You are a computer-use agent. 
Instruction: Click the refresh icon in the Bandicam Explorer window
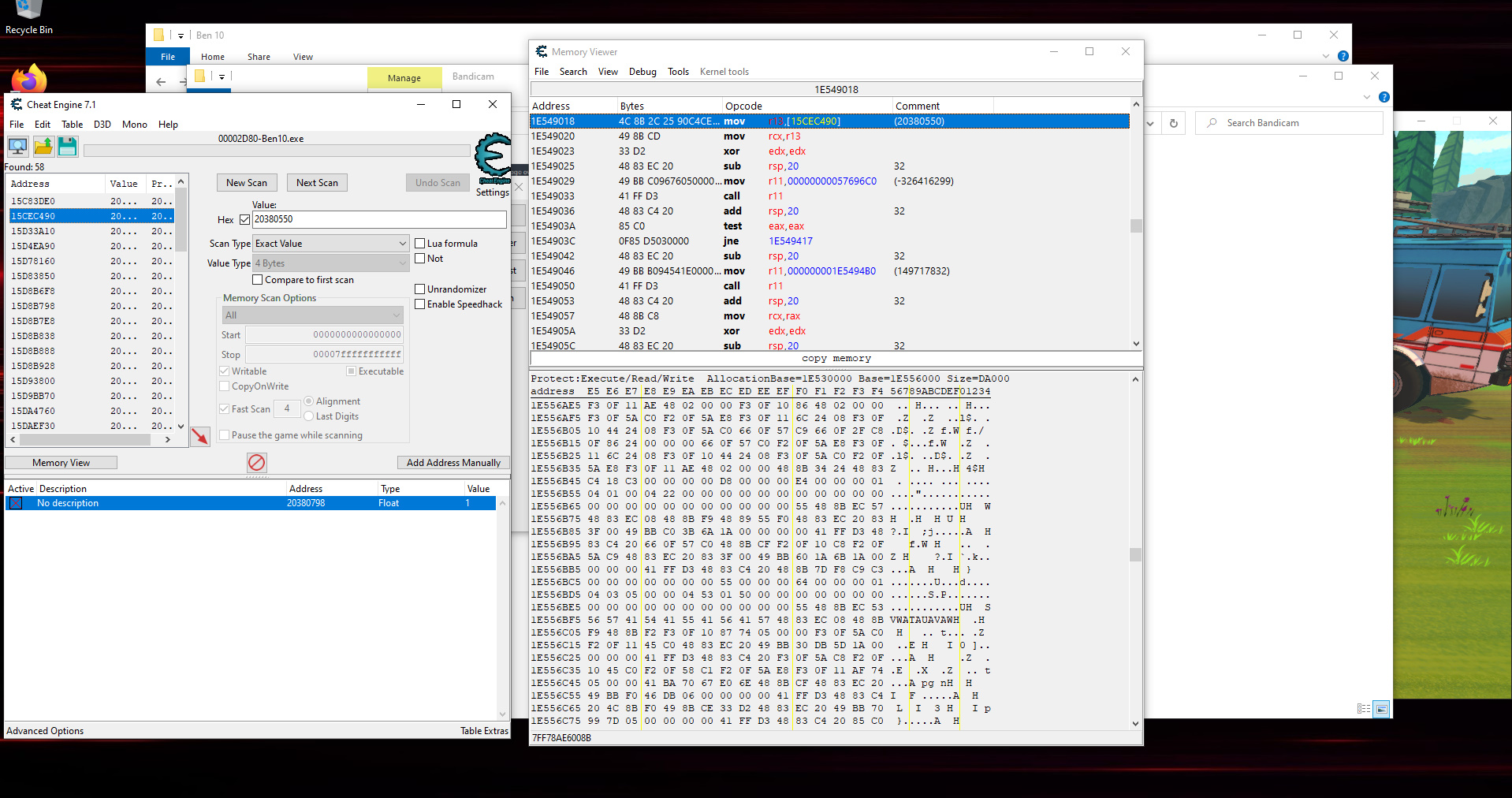(1174, 123)
